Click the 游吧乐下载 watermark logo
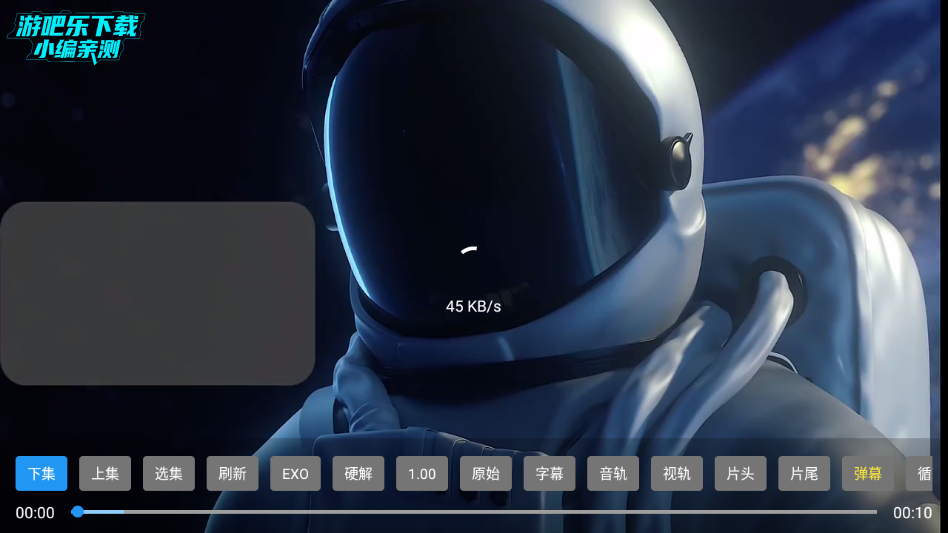The width and height of the screenshot is (948, 533). (x=77, y=38)
